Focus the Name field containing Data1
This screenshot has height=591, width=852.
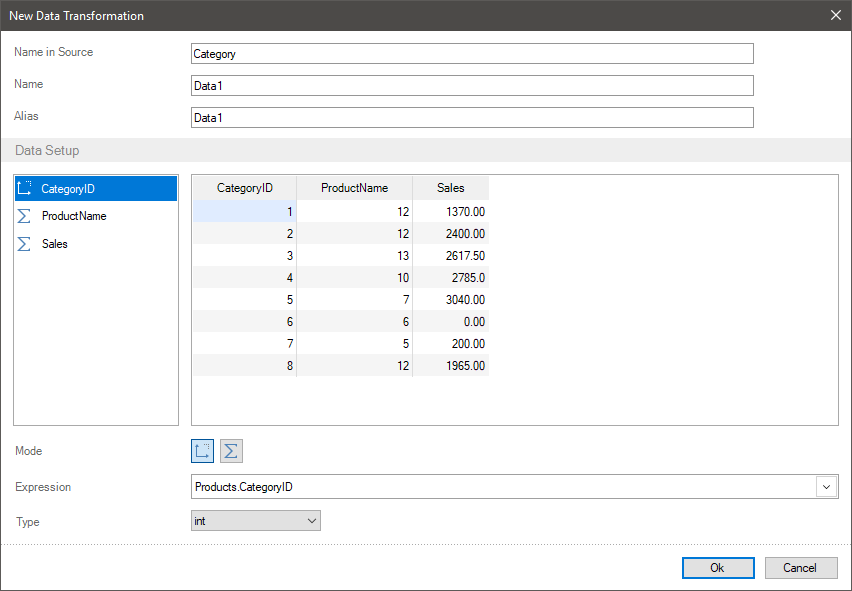pyautogui.click(x=471, y=86)
